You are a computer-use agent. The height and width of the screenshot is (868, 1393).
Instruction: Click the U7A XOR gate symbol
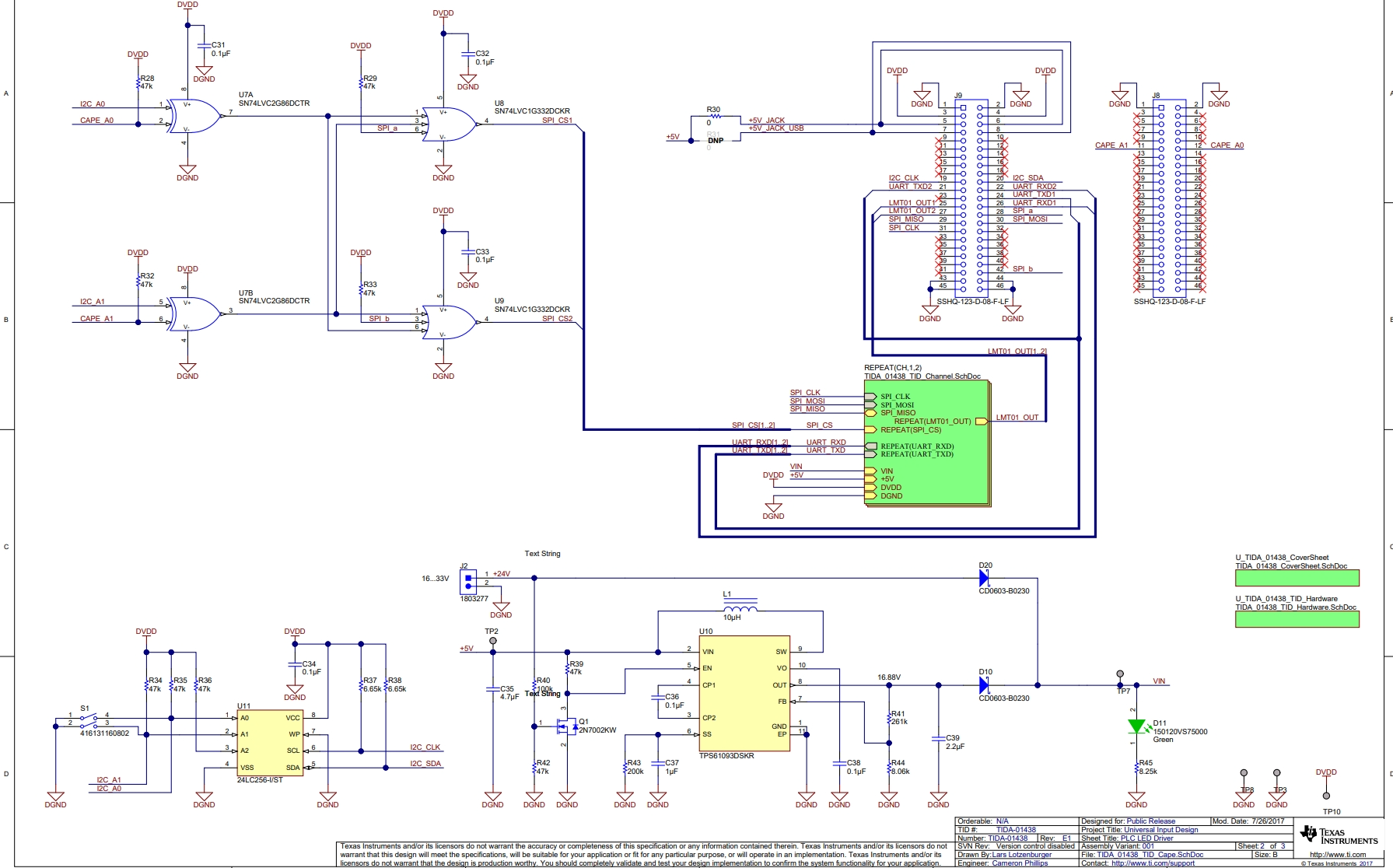tap(194, 116)
